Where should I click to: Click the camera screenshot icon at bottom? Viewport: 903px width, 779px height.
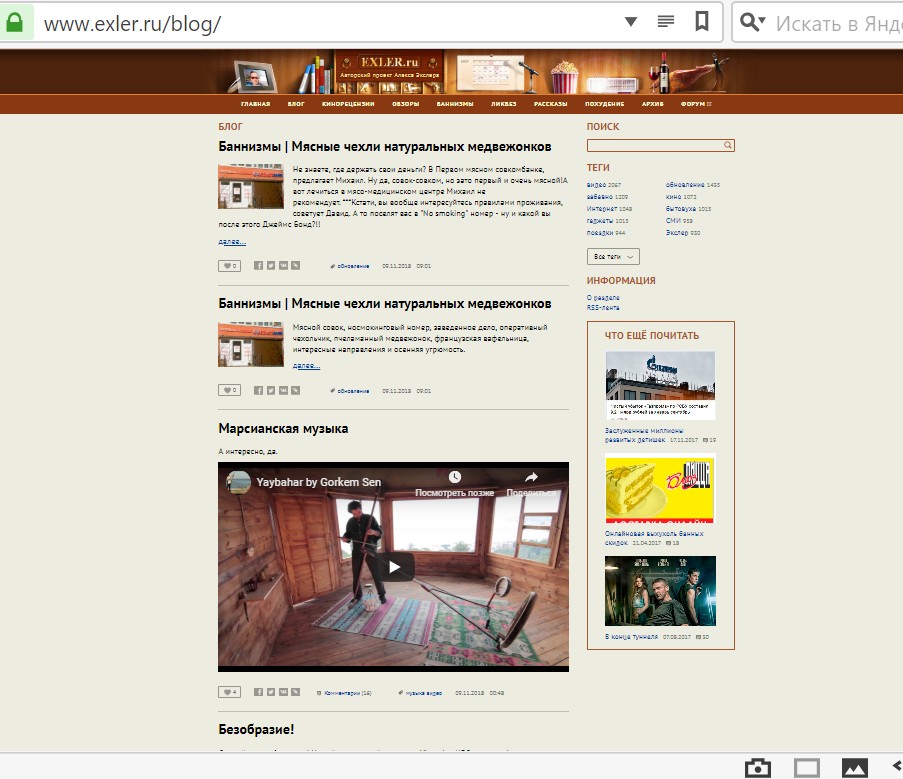[x=758, y=767]
